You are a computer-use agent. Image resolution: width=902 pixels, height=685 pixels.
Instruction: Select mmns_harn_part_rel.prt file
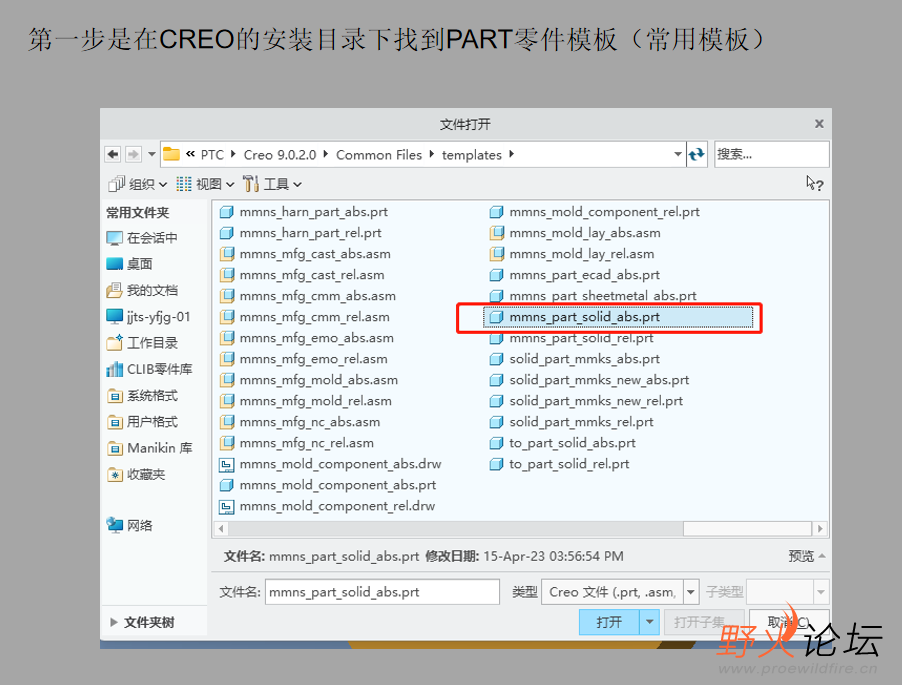point(301,233)
